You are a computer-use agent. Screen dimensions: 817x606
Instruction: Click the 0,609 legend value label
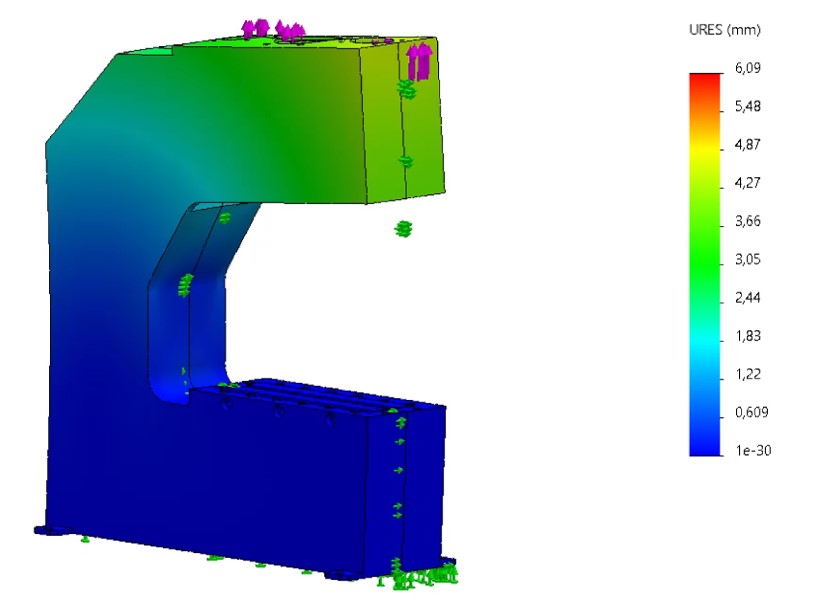[x=751, y=412]
